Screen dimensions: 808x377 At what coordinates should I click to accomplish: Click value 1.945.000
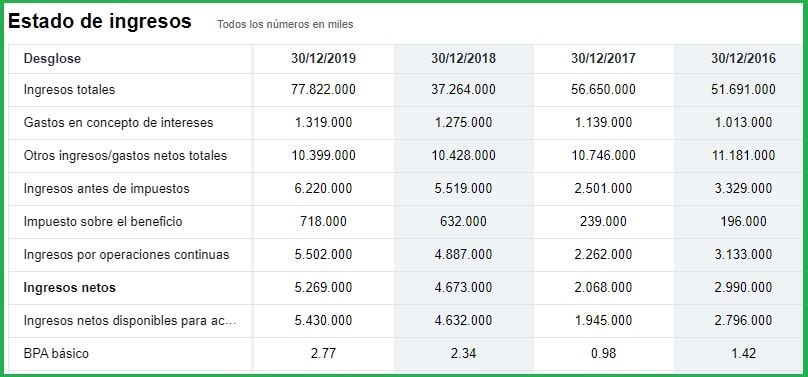pyautogui.click(x=603, y=320)
